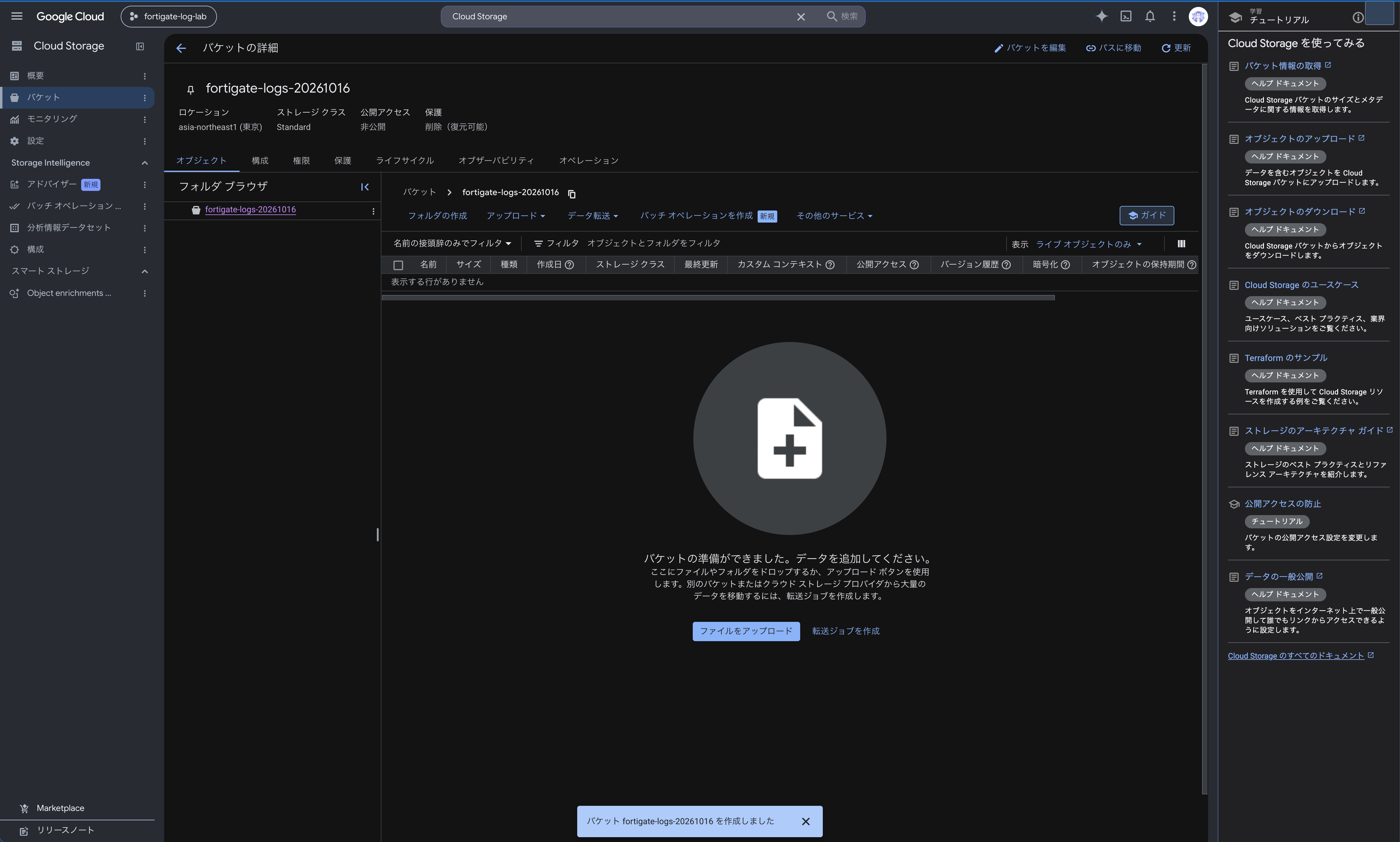Show help for カスタム コンテキスト column
The height and width of the screenshot is (842, 1400).
(830, 265)
